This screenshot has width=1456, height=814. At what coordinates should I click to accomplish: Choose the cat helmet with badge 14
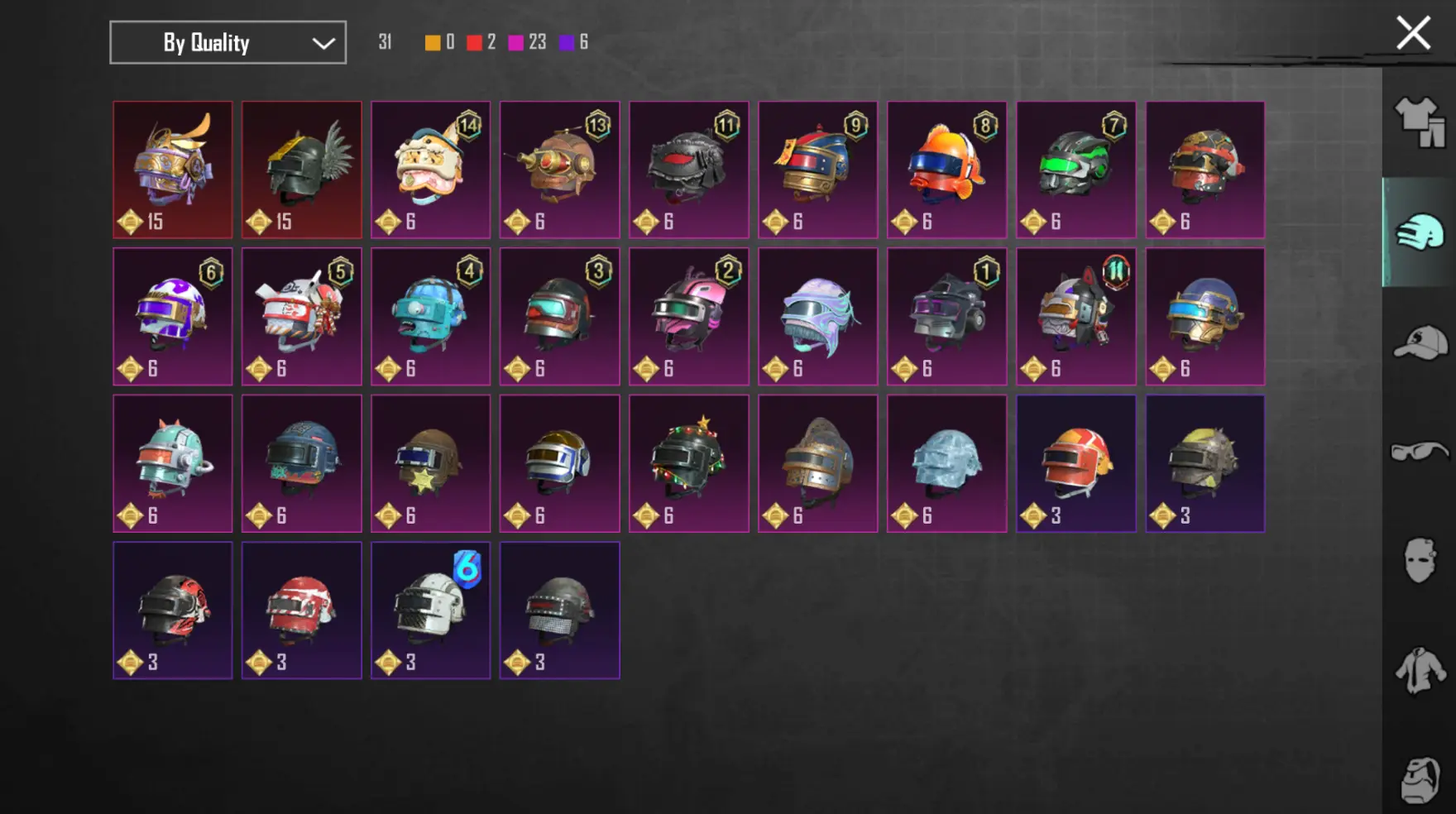tap(431, 170)
